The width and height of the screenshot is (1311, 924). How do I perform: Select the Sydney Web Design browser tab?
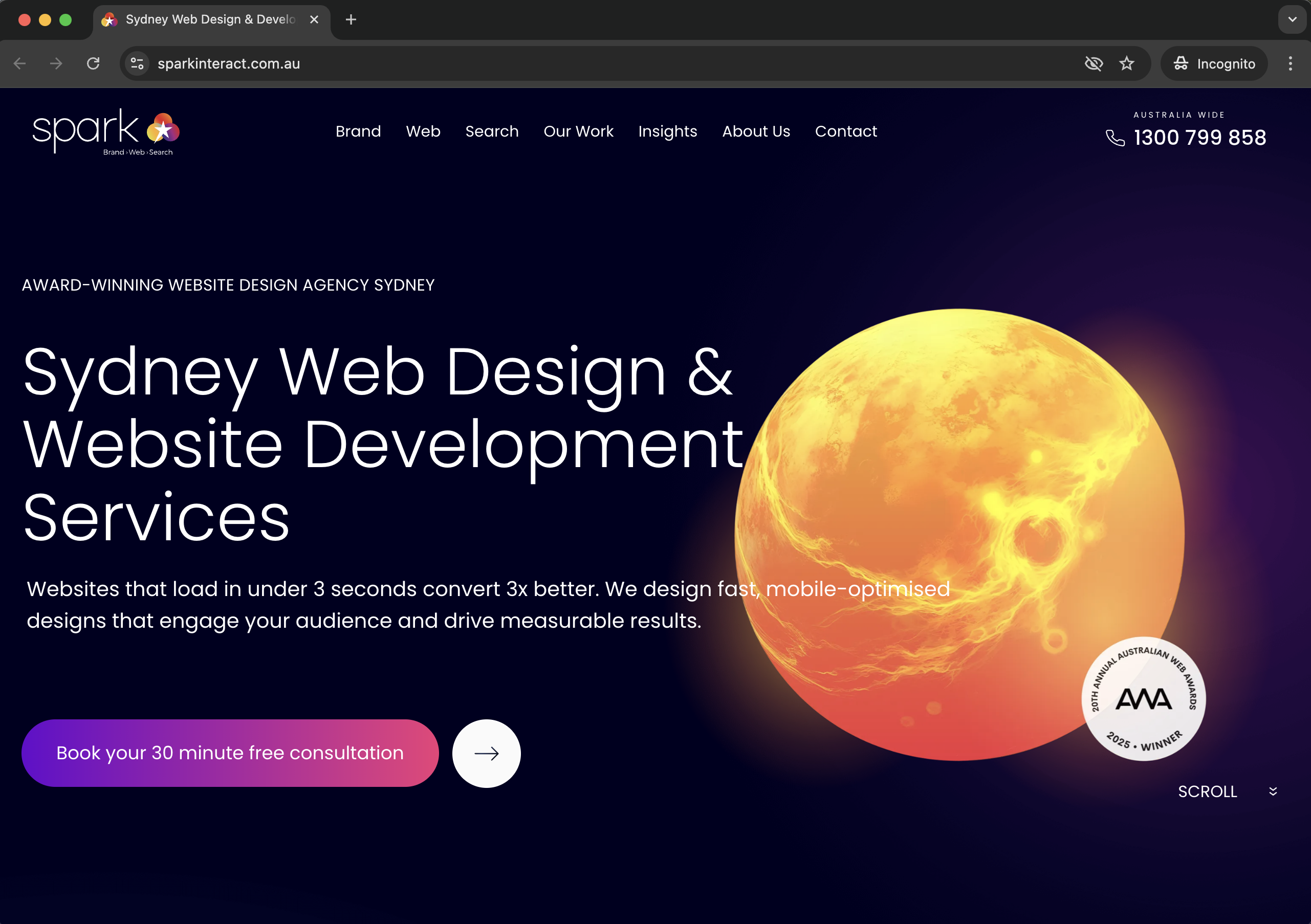(x=210, y=20)
